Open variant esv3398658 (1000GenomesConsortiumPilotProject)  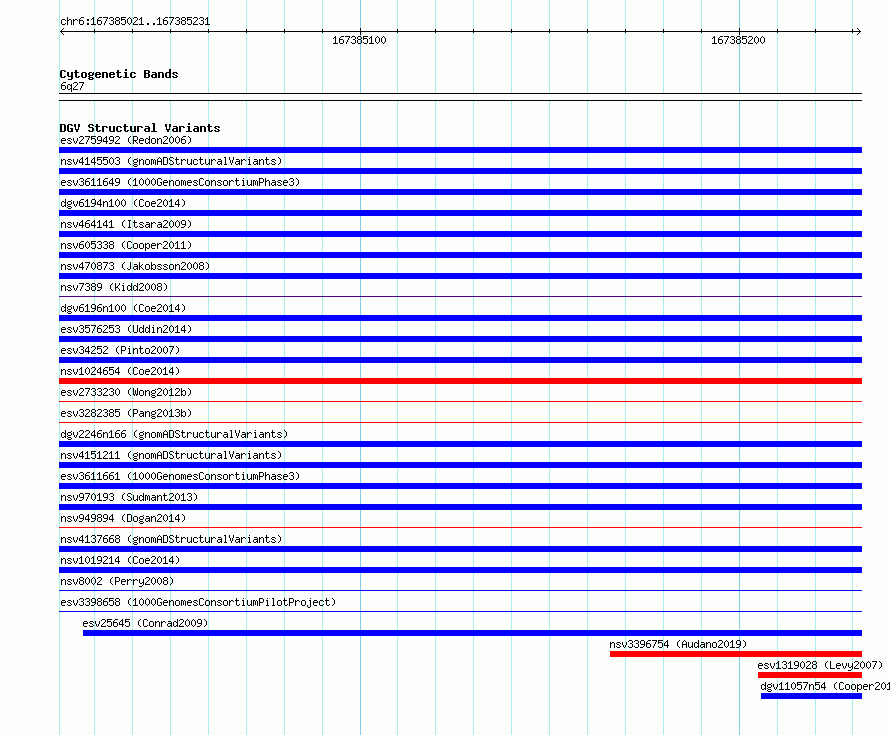coord(198,602)
